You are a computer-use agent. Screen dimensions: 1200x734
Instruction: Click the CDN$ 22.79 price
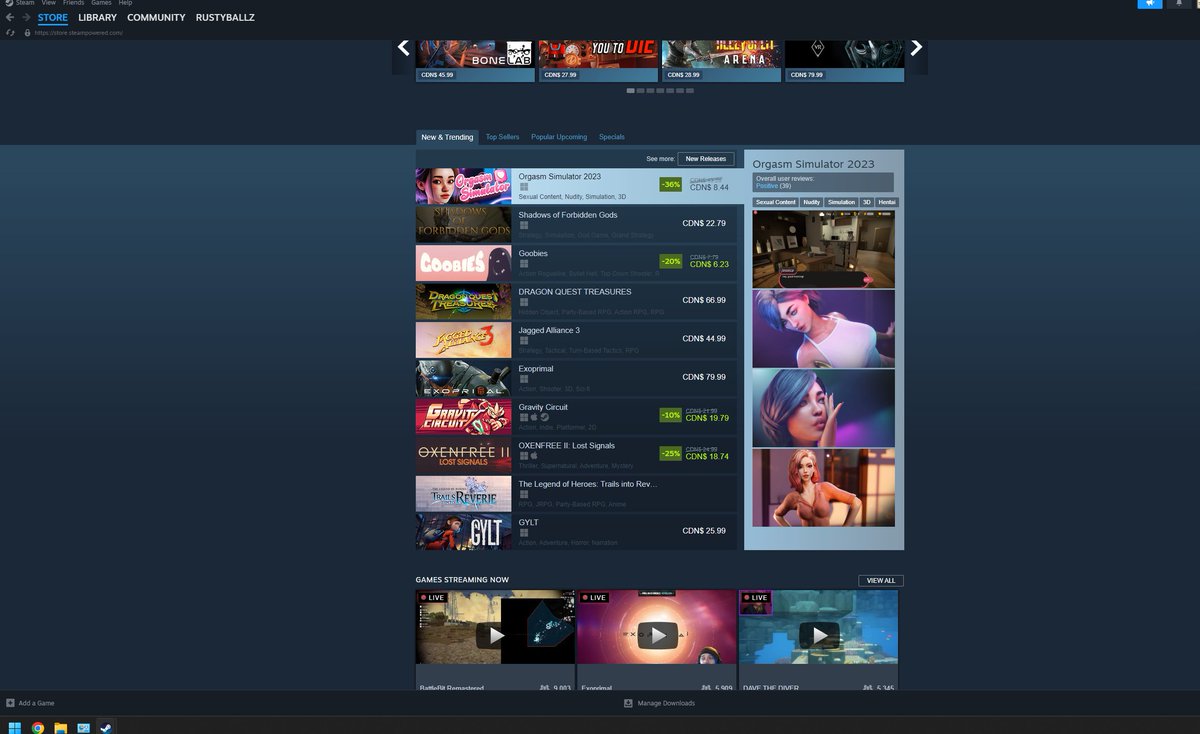(x=704, y=223)
